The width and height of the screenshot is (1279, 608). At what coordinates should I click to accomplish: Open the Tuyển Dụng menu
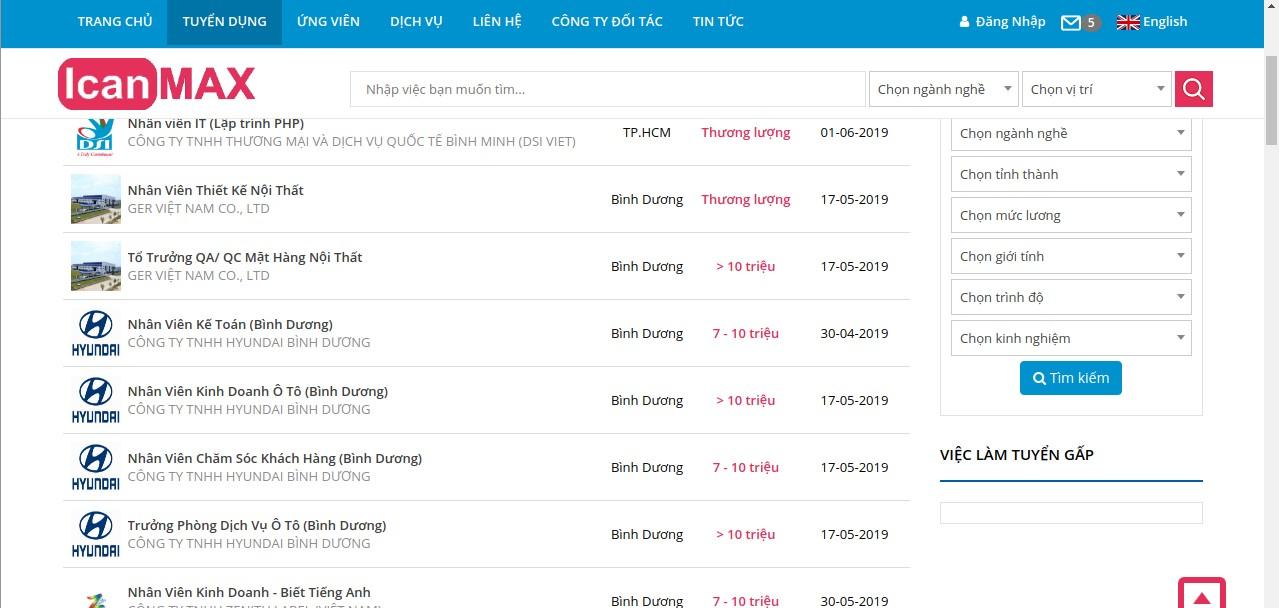point(225,22)
